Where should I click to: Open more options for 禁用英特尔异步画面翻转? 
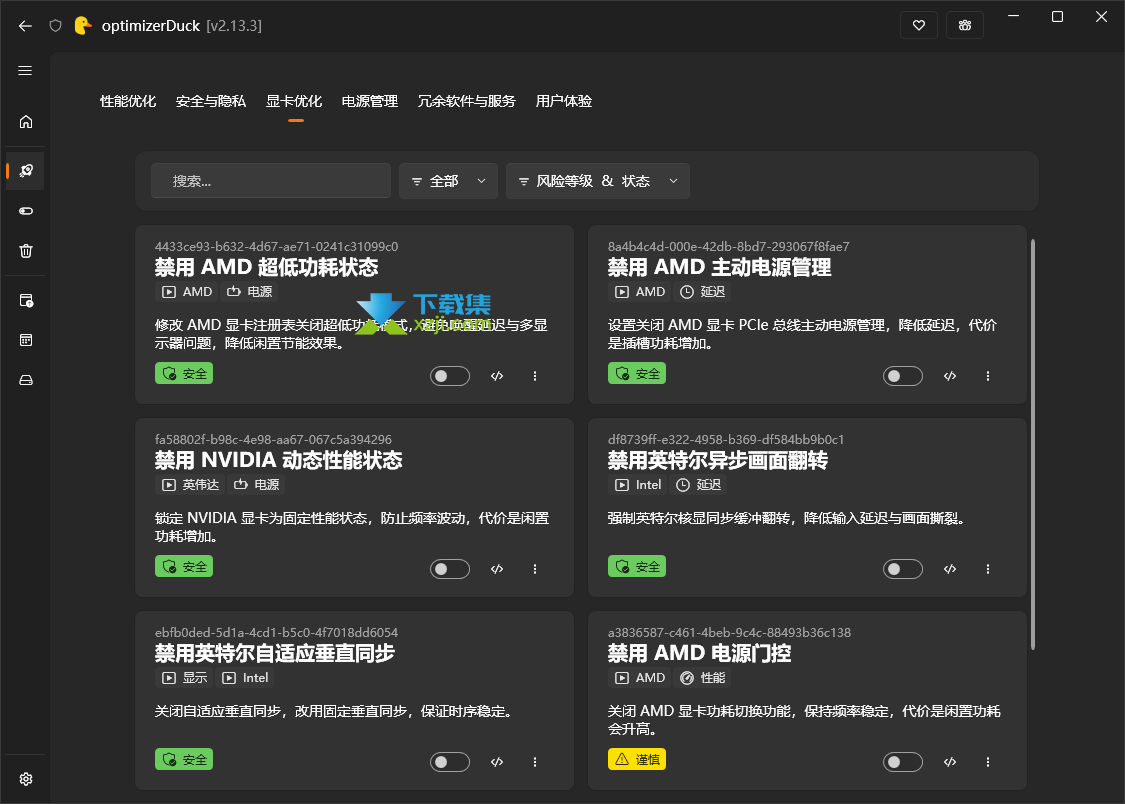pyautogui.click(x=988, y=569)
